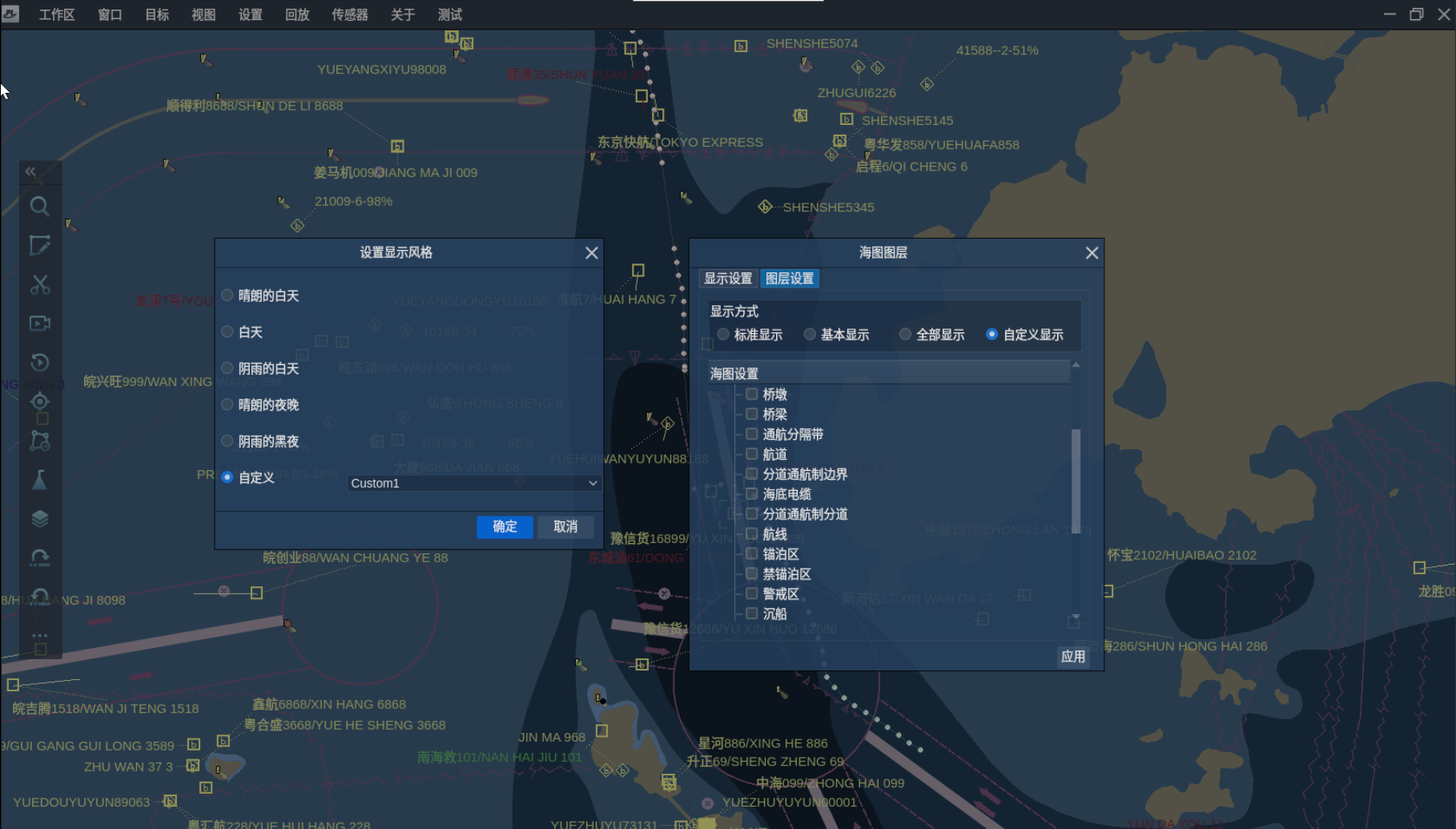Open the Custom1 style dropdown
Screen dimensions: 1456x829
tap(473, 483)
